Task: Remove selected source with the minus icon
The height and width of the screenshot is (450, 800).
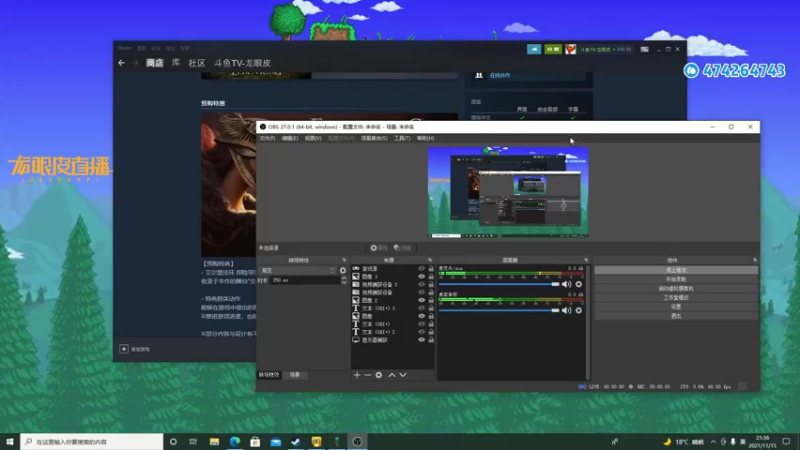Action: [368, 375]
